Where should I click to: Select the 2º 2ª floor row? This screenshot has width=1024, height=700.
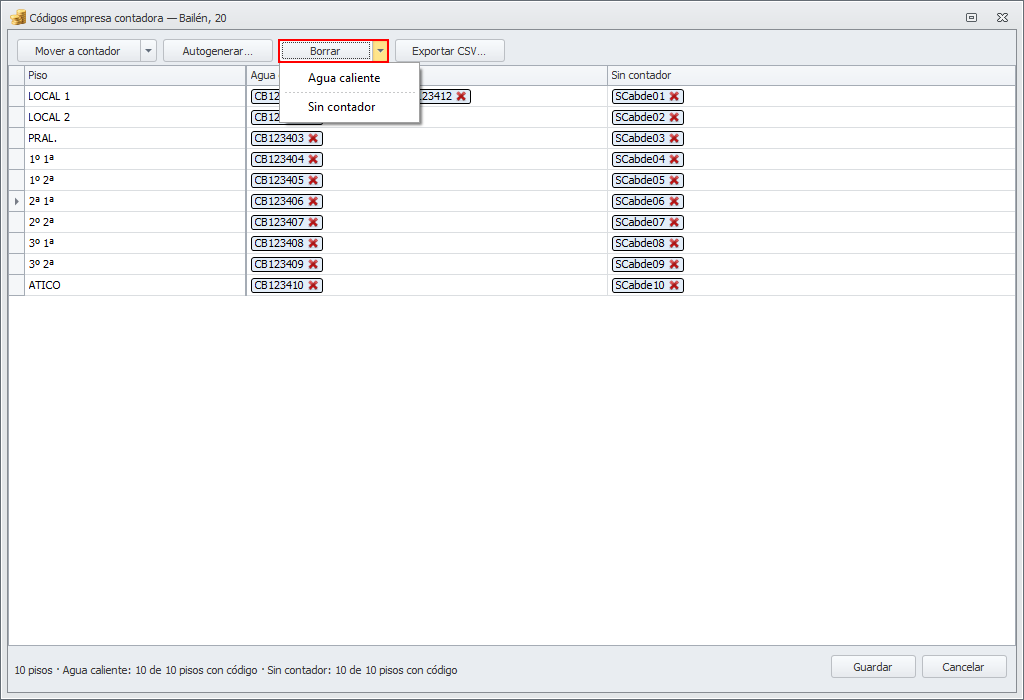(x=512, y=222)
